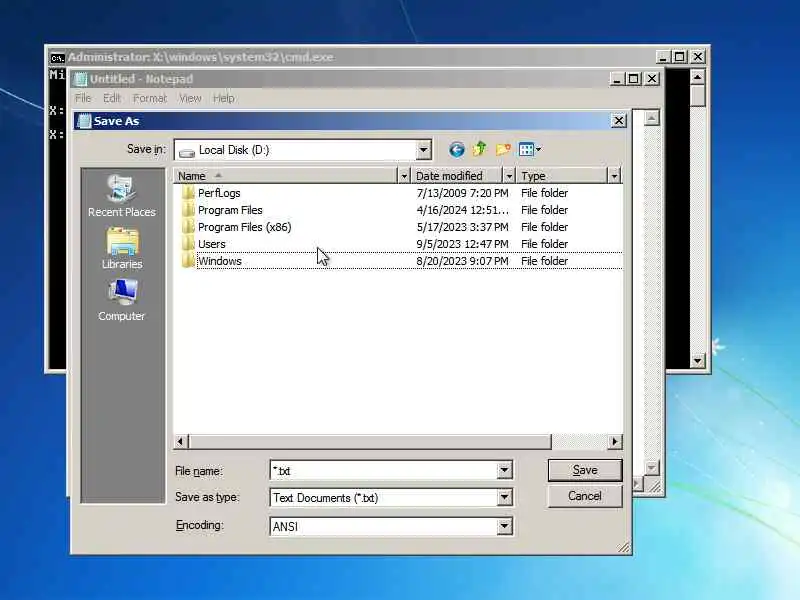Screen dimensions: 800x600
Task: Open Recent Places in the sidebar
Action: 121,196
